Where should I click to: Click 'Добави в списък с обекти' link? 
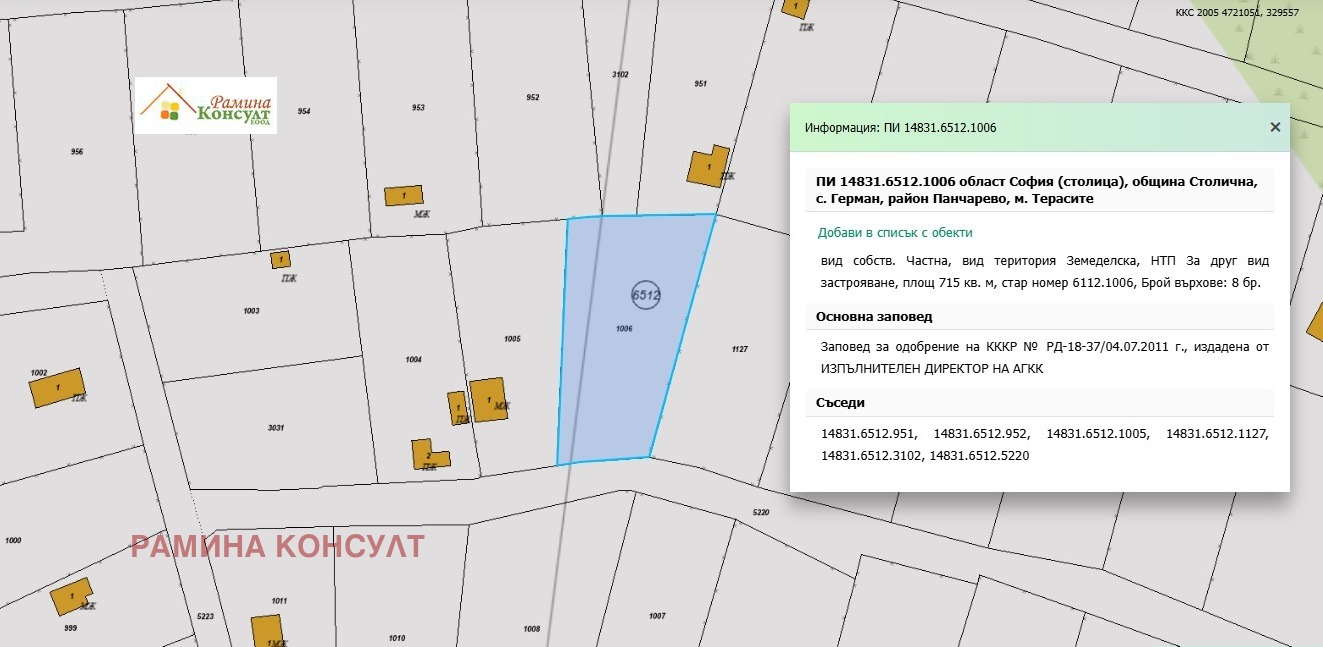[x=894, y=232]
